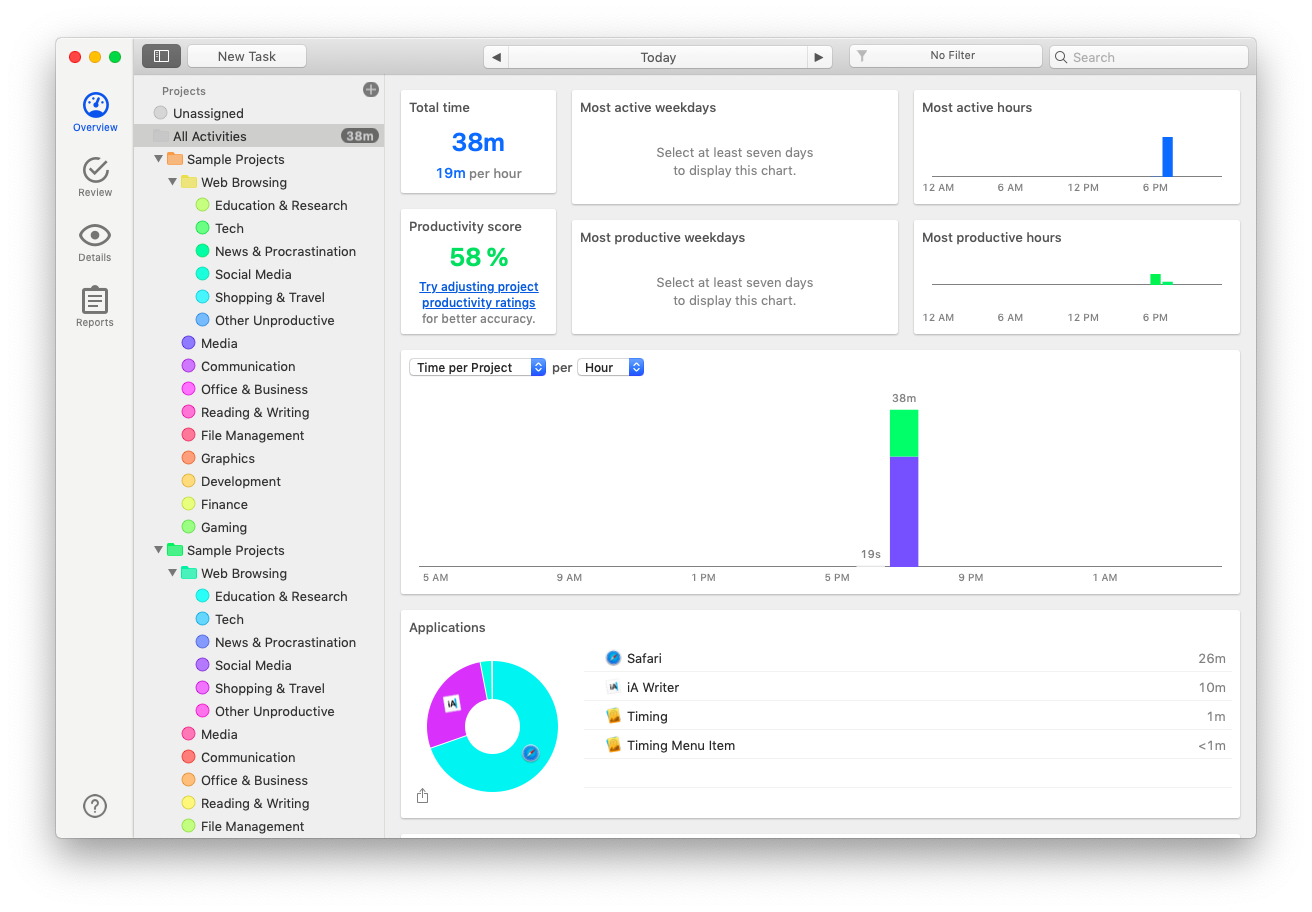Add a new project via the plus icon

(x=370, y=89)
